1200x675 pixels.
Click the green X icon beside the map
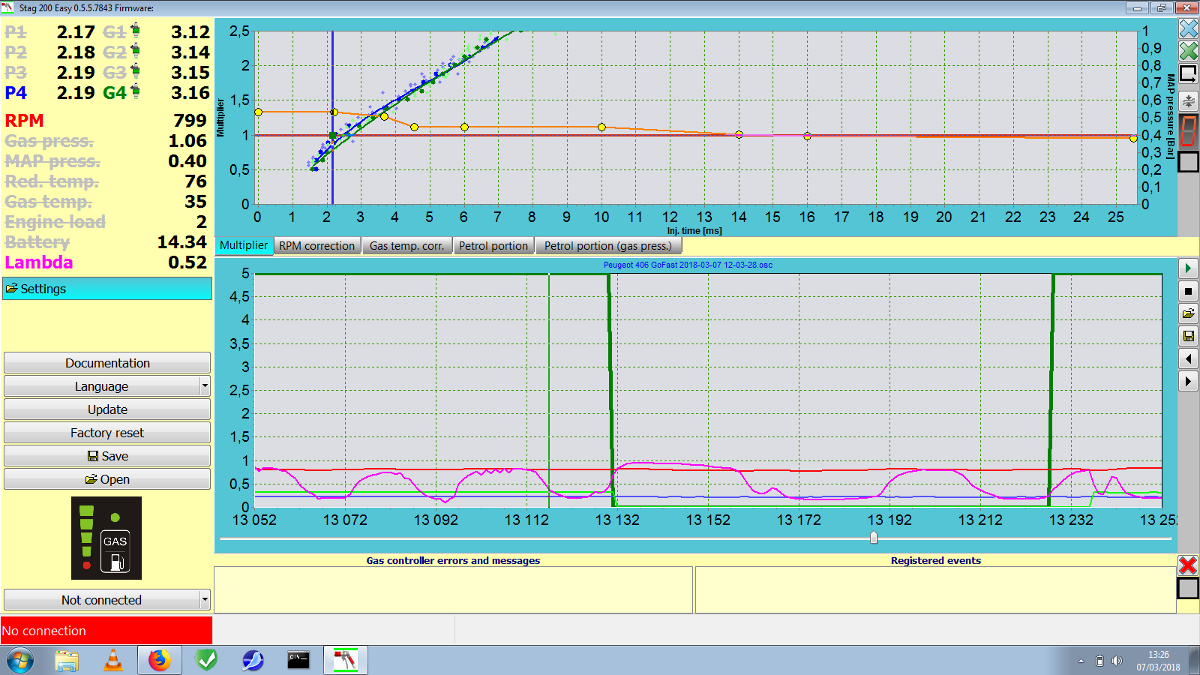coord(1188,51)
